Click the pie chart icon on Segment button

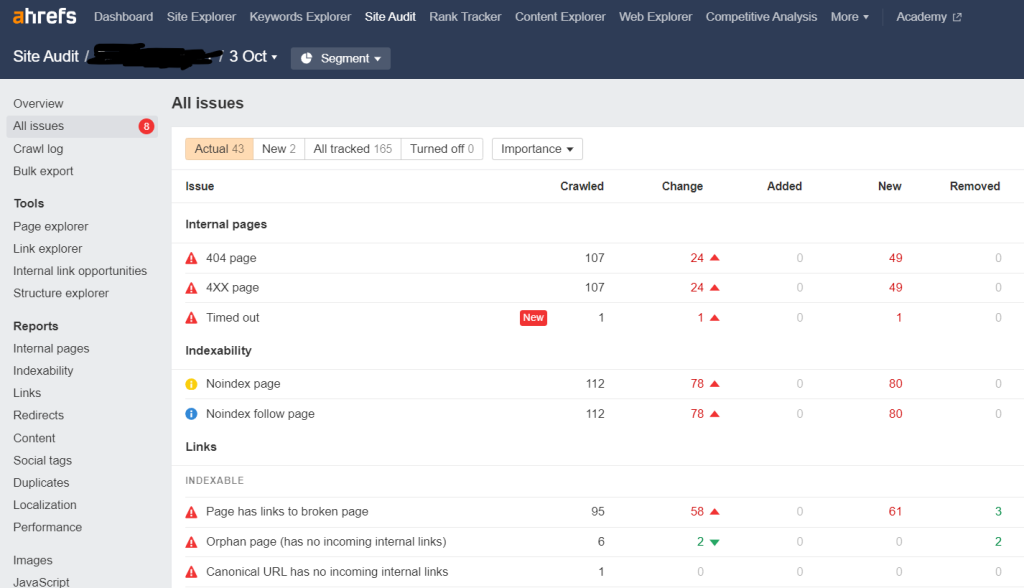pos(306,59)
